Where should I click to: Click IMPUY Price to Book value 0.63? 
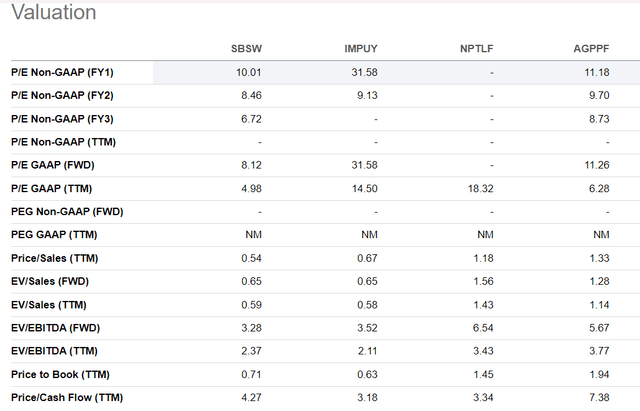coord(367,374)
